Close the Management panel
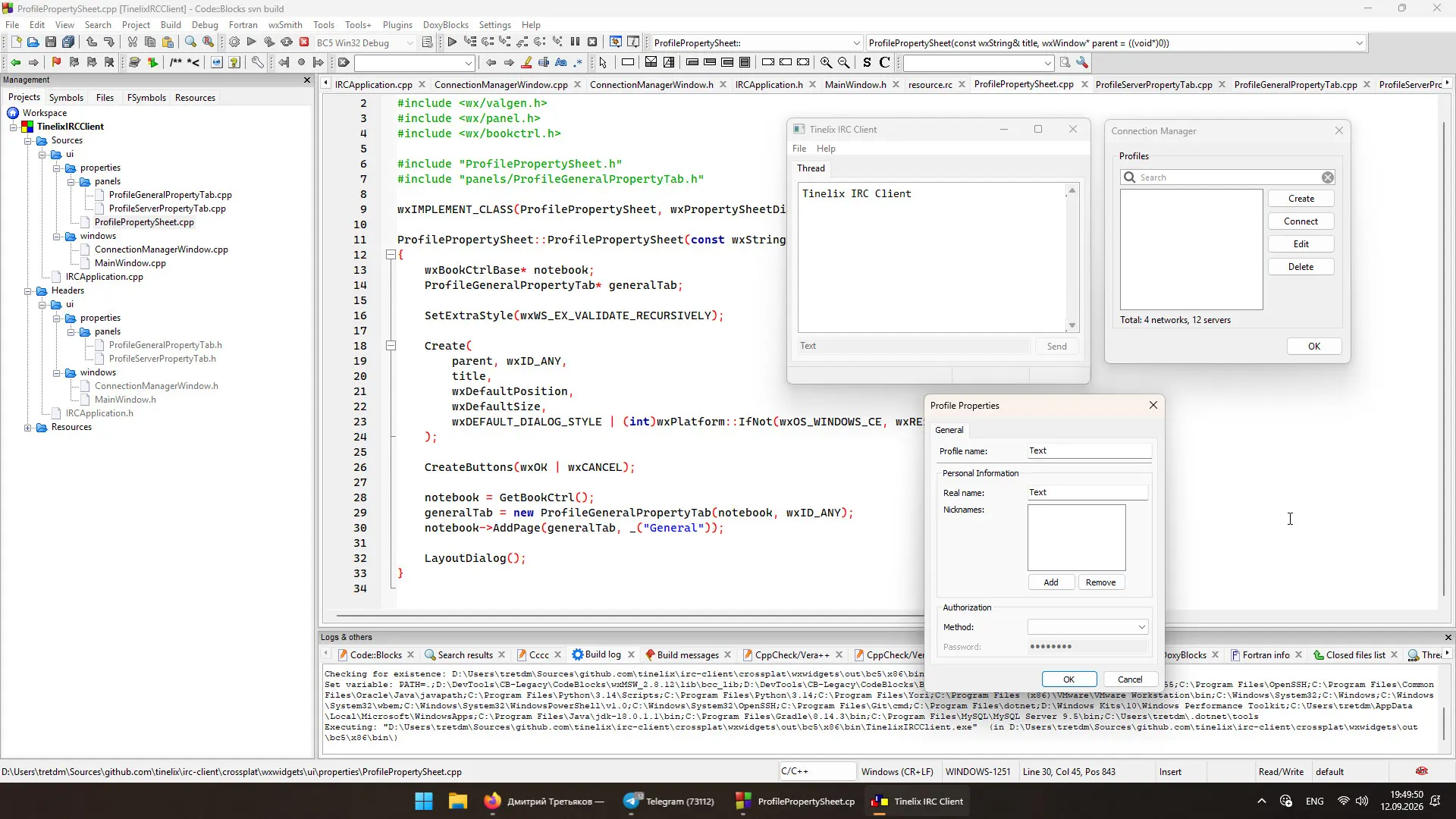The image size is (1456, 819). (307, 80)
